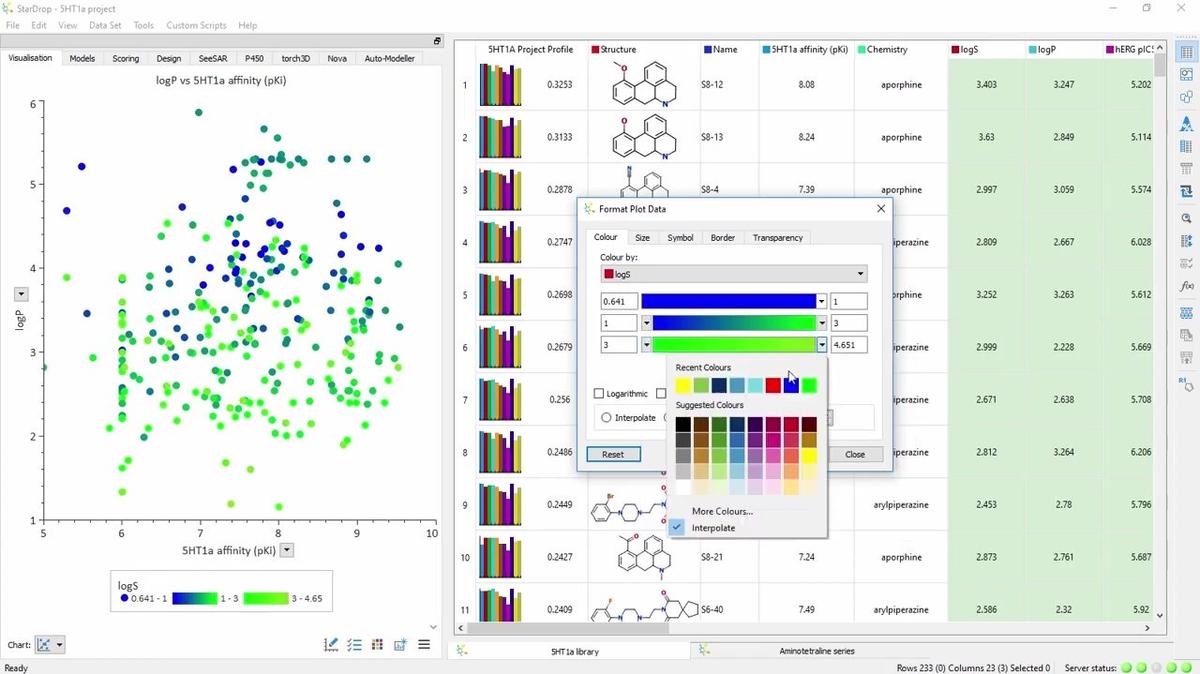Click the edit chart axes pencil icon
1200x674 pixels.
[331, 645]
